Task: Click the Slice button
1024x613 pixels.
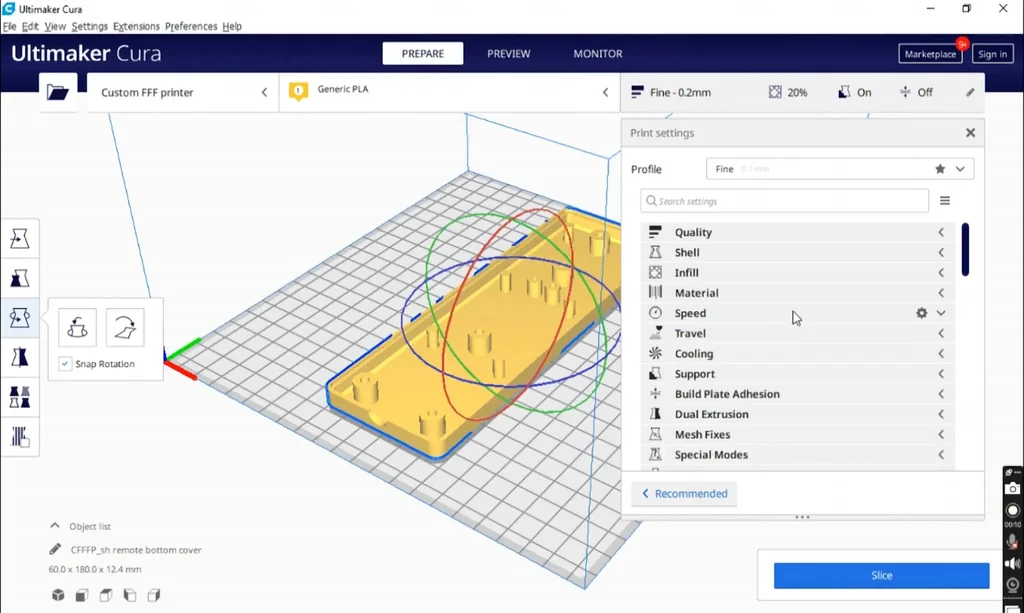Action: [x=882, y=575]
